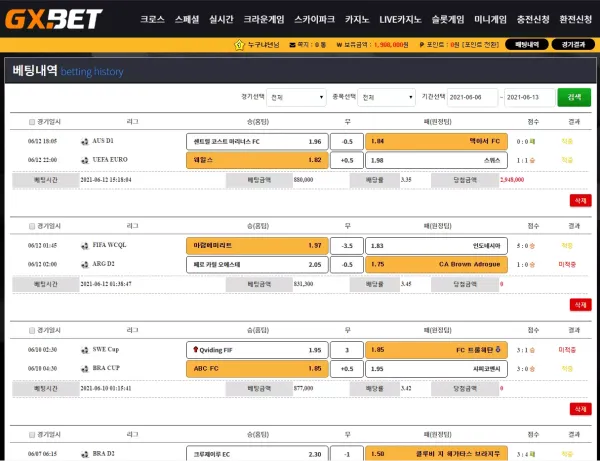Open the 스카이파크 menu
This screenshot has height=461, width=600.
tap(315, 19)
